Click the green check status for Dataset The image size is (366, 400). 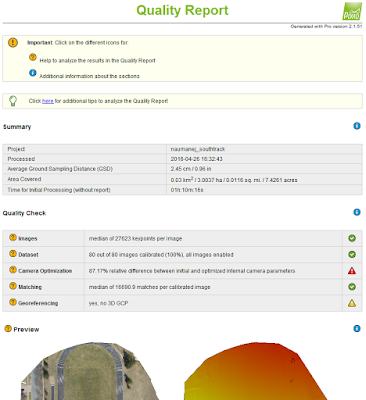(x=352, y=255)
